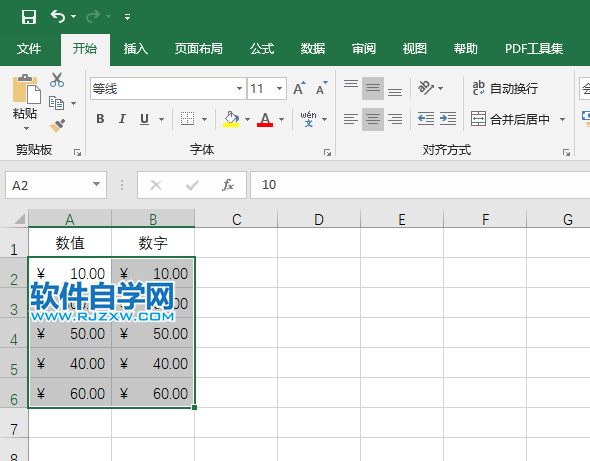590x461 pixels.
Task: Open the 剪贴板 dialog launcher
Action: 78,152
